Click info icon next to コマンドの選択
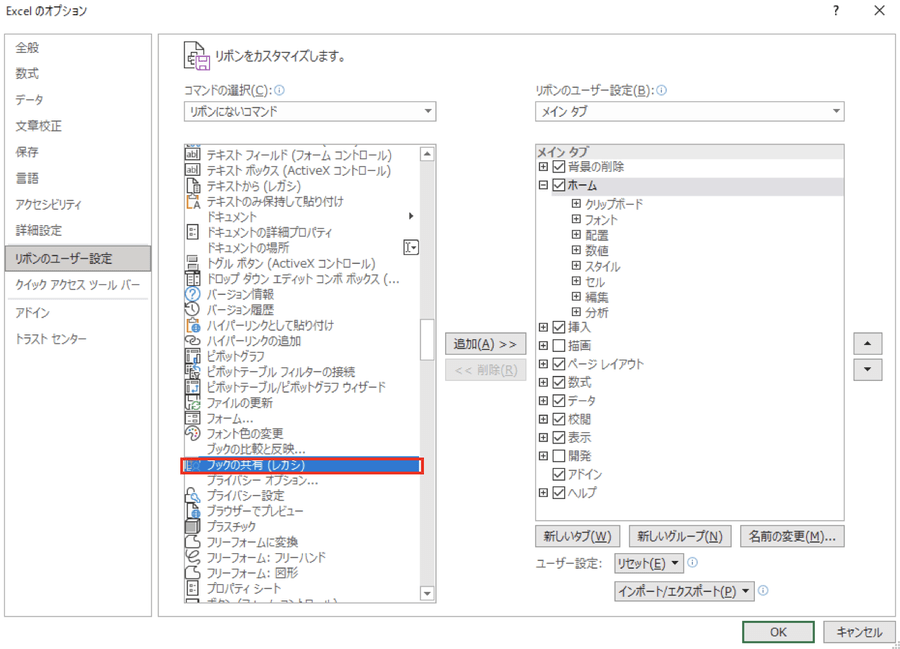Screen dimensions: 900x649 (280, 90)
